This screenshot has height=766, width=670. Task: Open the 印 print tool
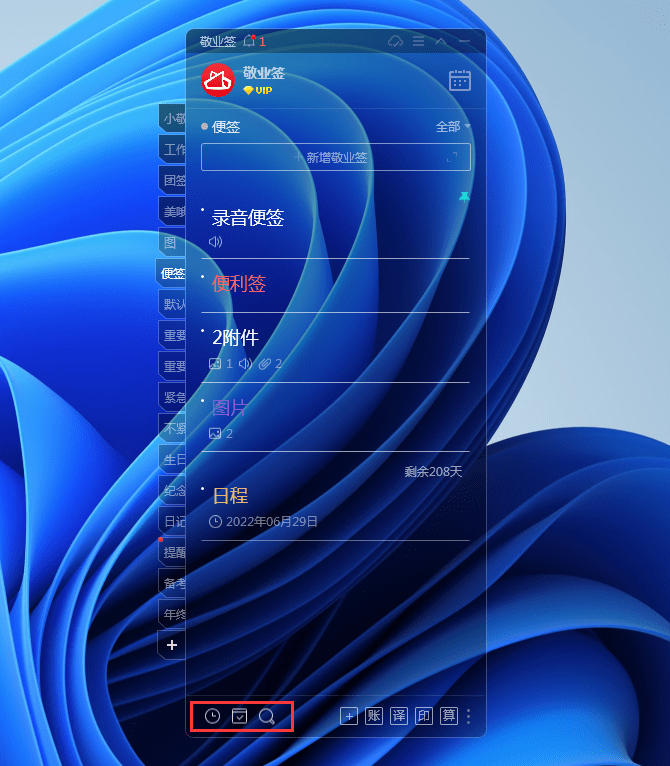pos(424,716)
